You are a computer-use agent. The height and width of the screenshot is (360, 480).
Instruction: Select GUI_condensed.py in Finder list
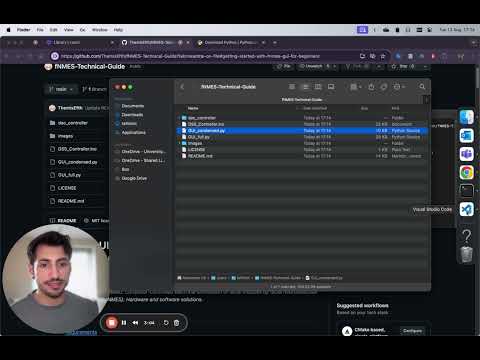[x=302, y=130]
